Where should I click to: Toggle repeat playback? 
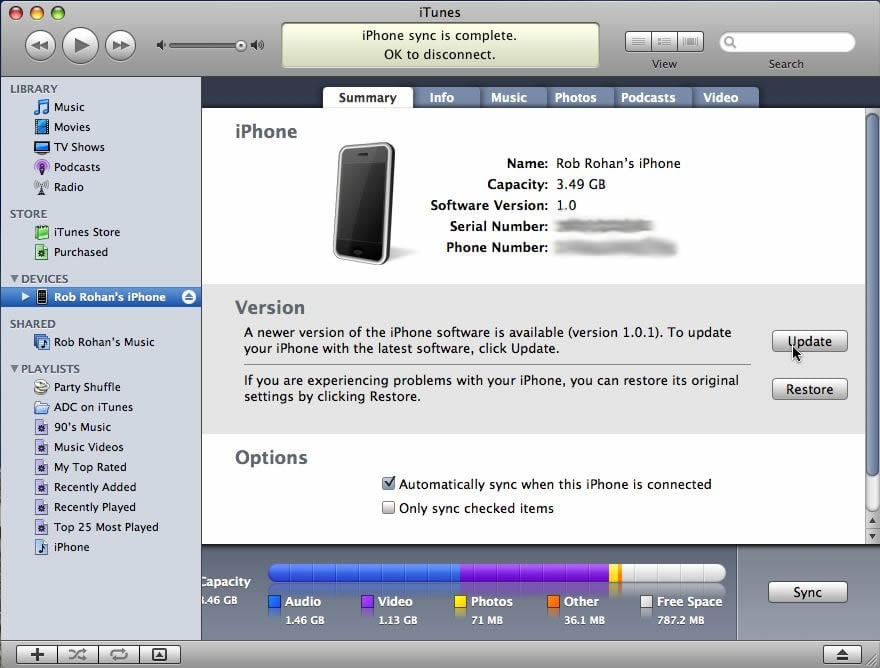coord(118,655)
